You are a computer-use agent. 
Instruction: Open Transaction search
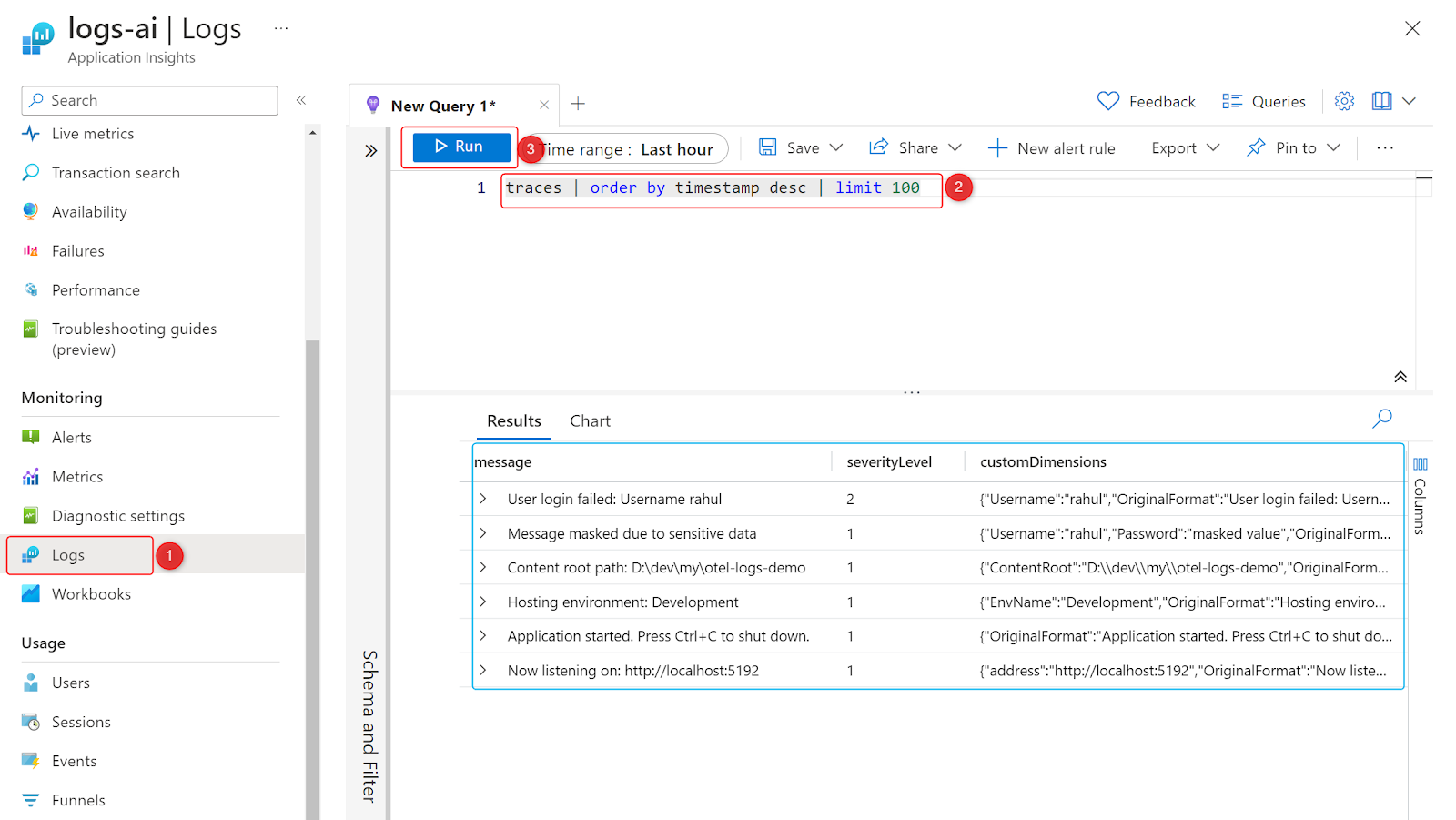coord(116,173)
